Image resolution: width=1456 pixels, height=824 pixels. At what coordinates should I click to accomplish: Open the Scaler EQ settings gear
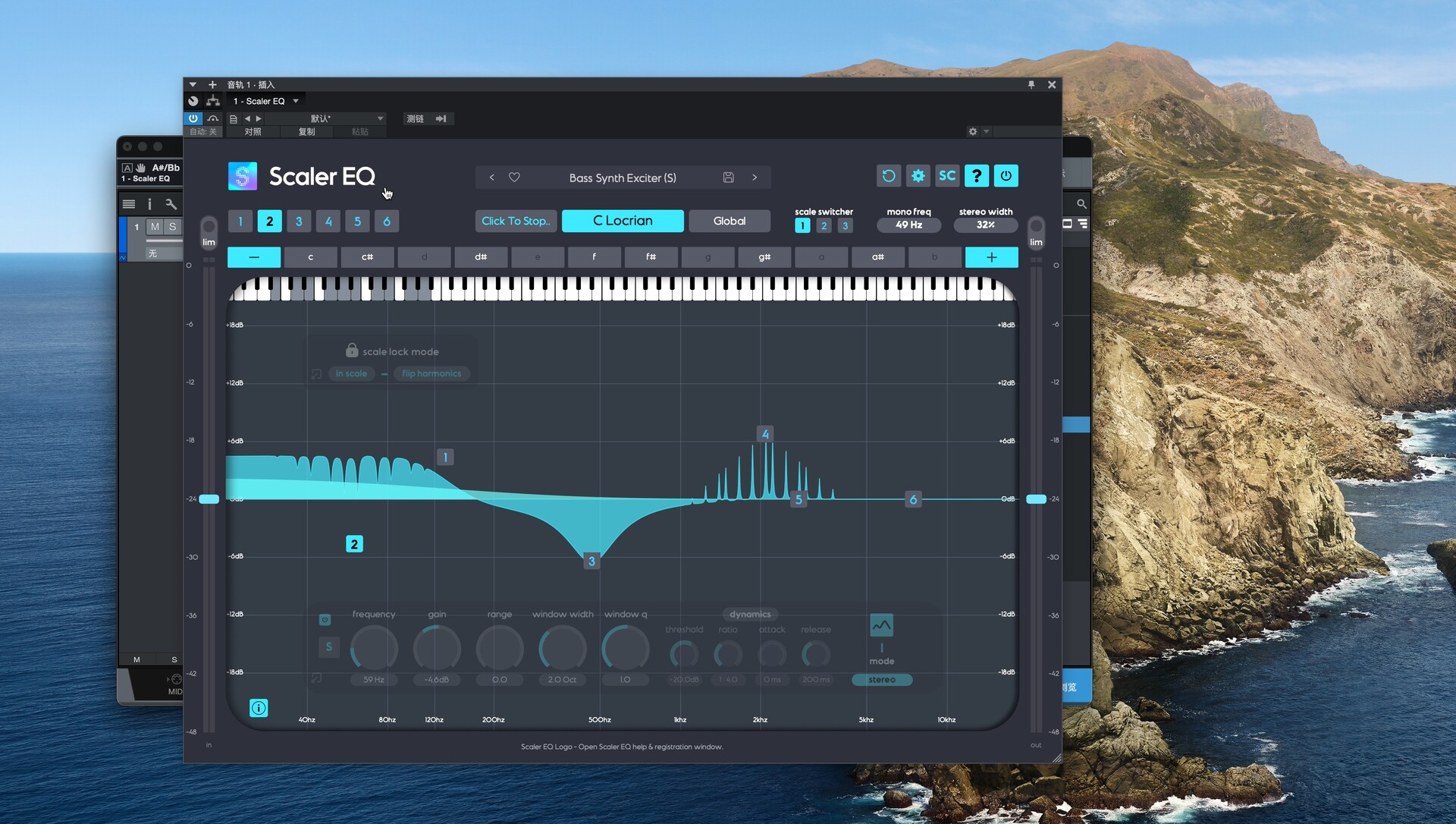[x=918, y=176]
